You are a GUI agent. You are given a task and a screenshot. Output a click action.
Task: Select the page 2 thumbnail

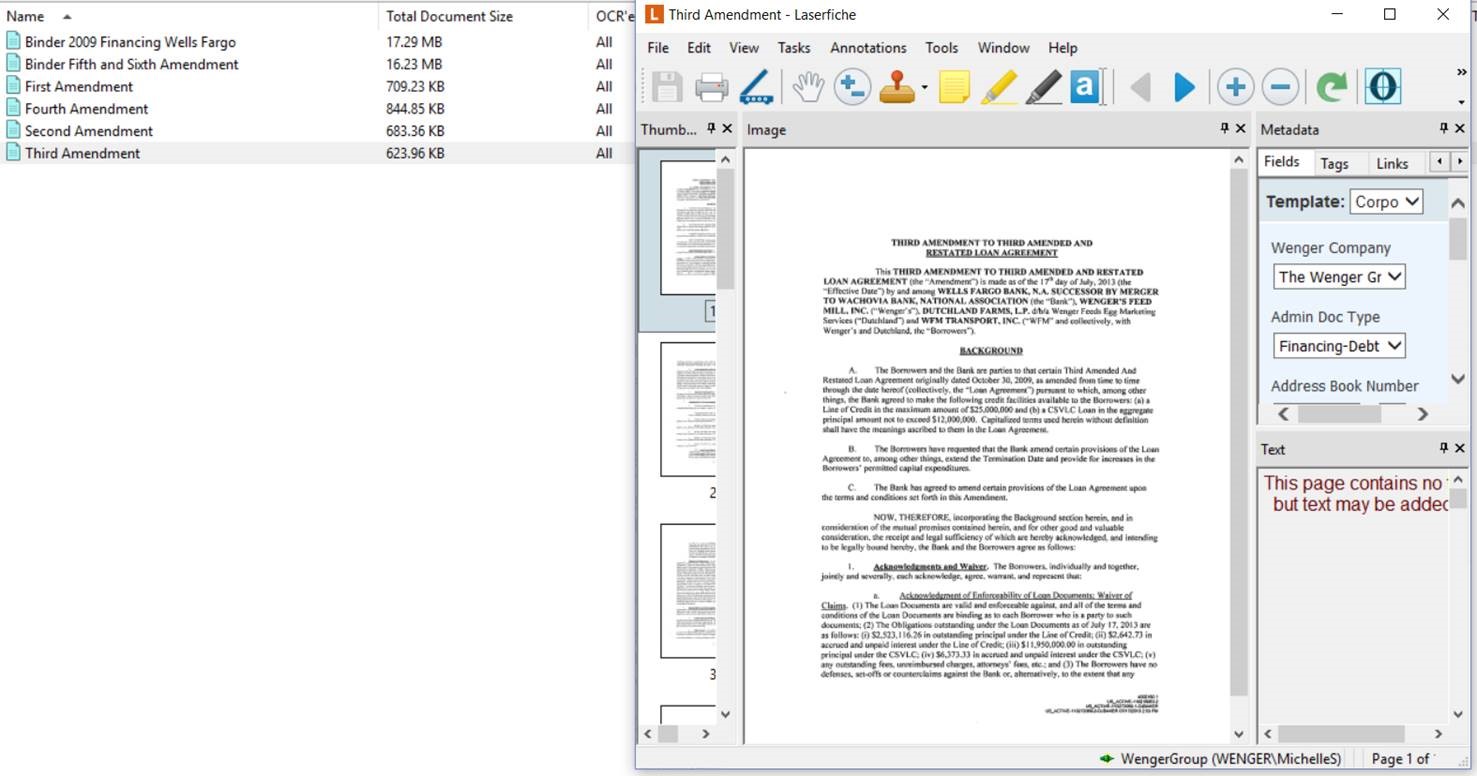coord(688,409)
